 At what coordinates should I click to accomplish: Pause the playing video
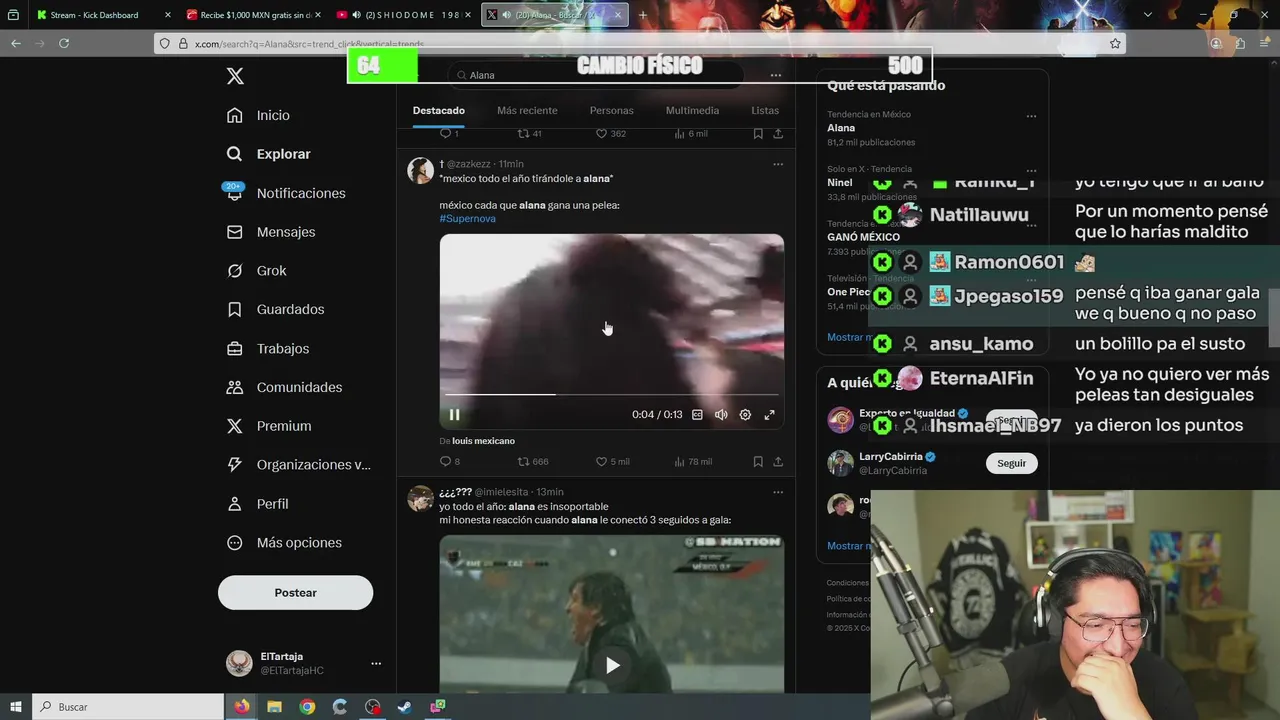pos(454,415)
